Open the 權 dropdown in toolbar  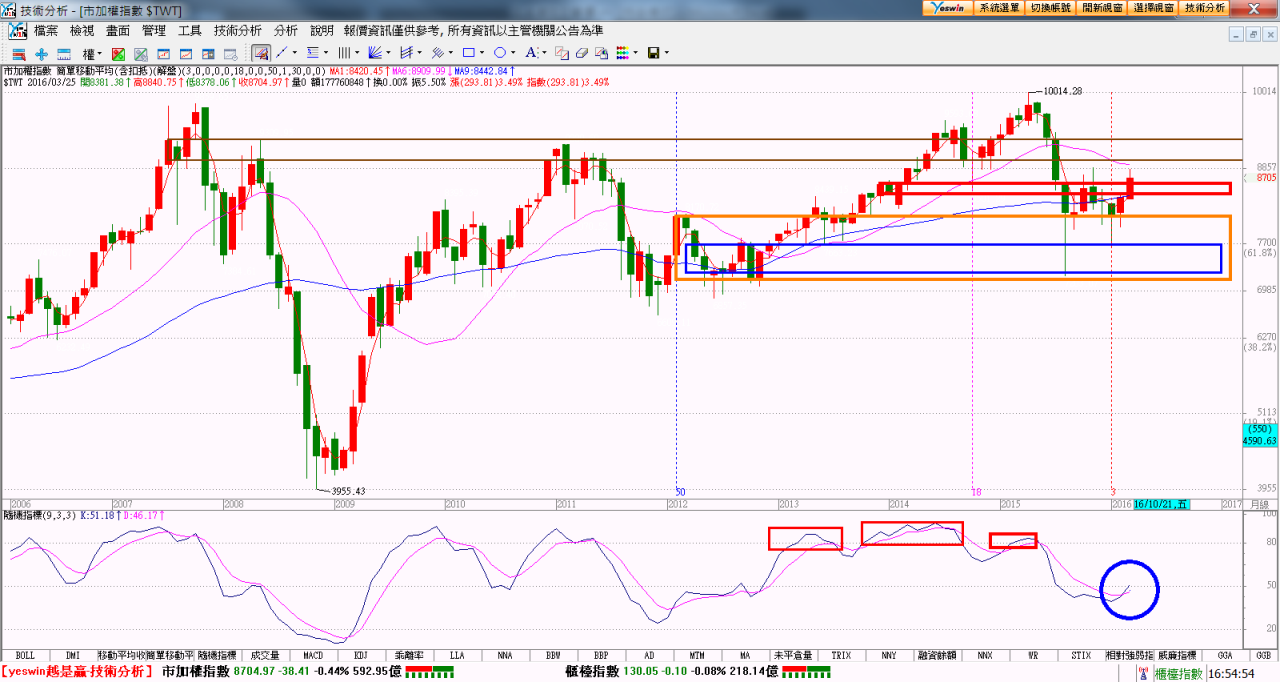pos(93,53)
